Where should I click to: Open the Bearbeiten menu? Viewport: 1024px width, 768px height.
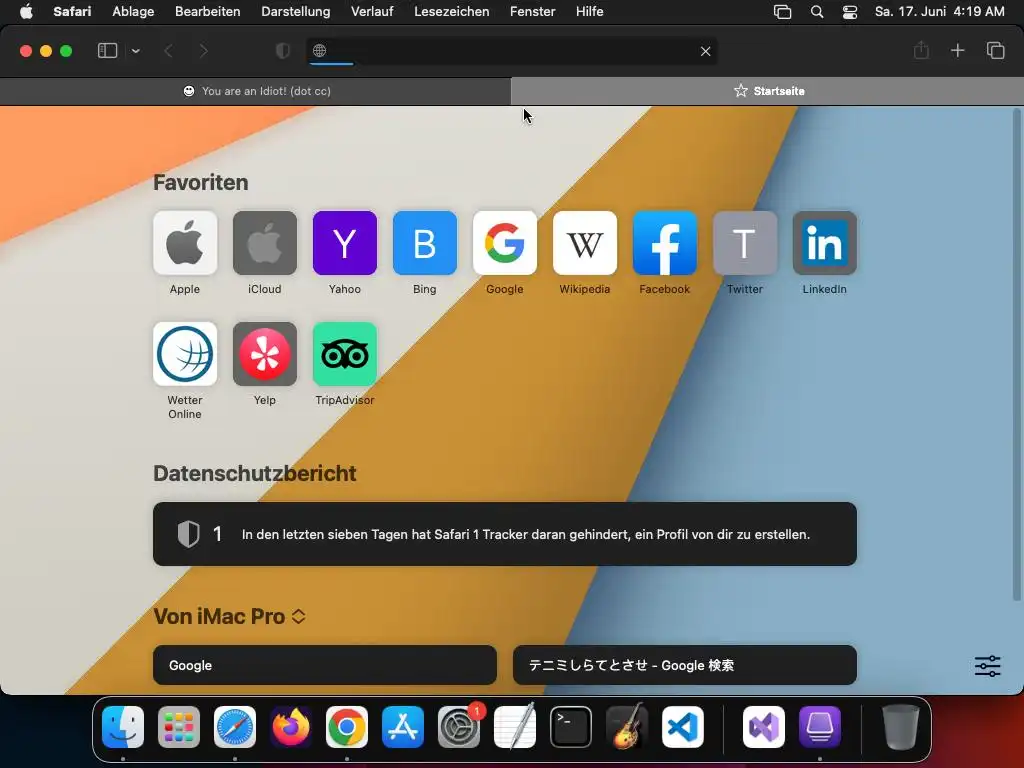tap(208, 12)
